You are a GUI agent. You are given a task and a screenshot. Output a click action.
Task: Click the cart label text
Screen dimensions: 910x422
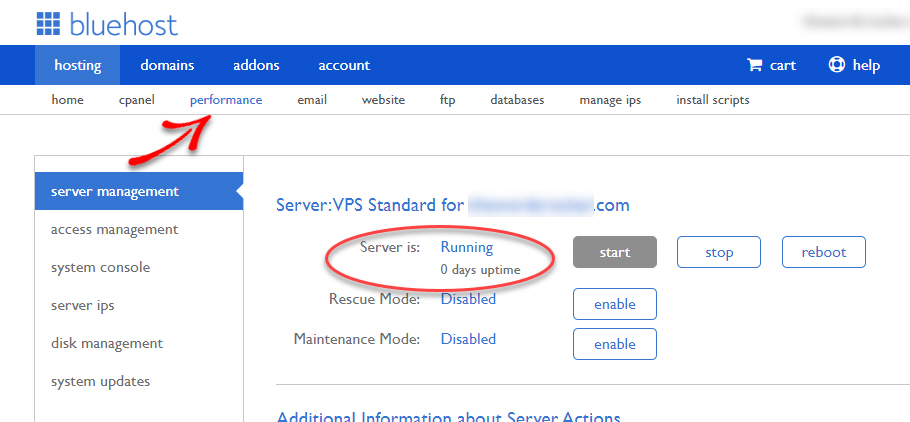[783, 66]
